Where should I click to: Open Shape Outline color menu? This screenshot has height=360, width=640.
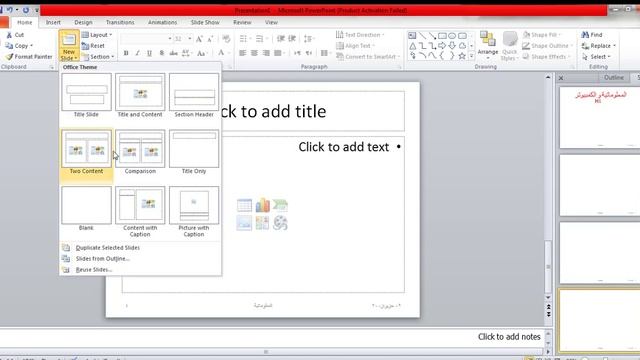(548, 46)
